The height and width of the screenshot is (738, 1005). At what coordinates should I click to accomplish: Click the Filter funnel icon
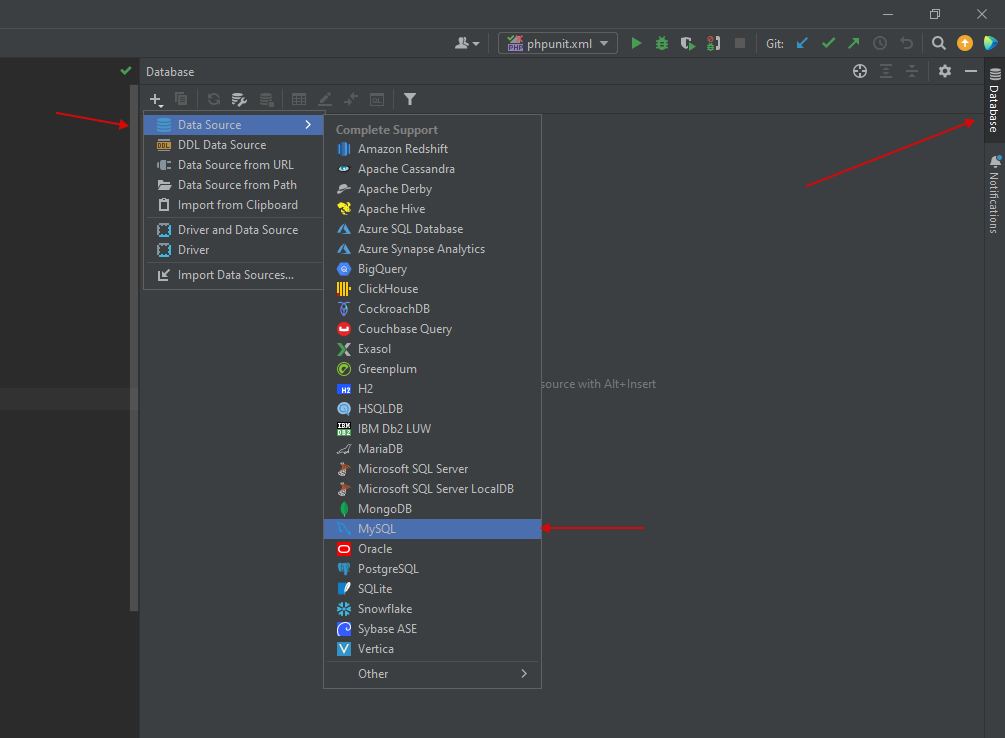(410, 99)
